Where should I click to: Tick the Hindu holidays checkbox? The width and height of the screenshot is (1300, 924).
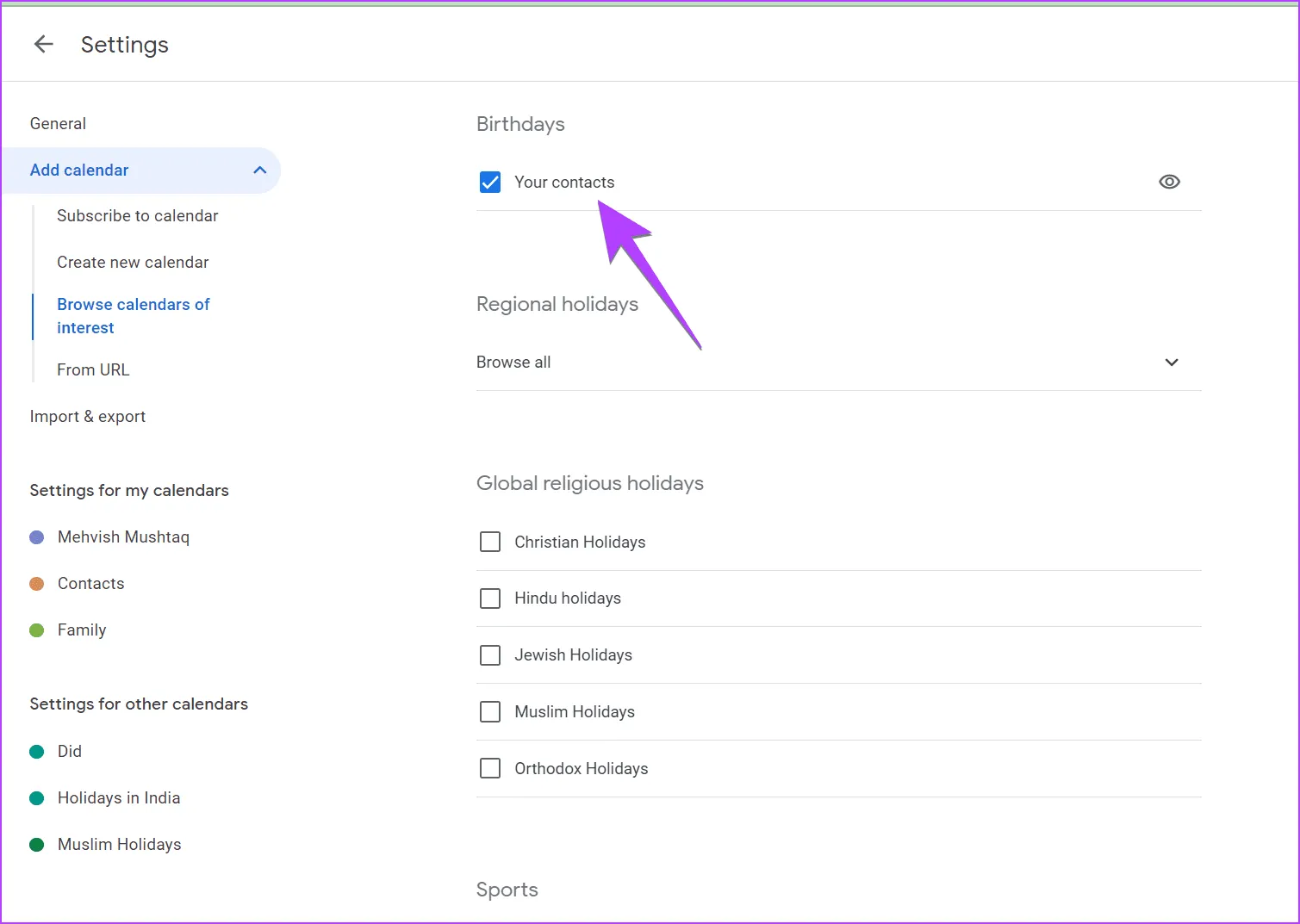pos(490,598)
